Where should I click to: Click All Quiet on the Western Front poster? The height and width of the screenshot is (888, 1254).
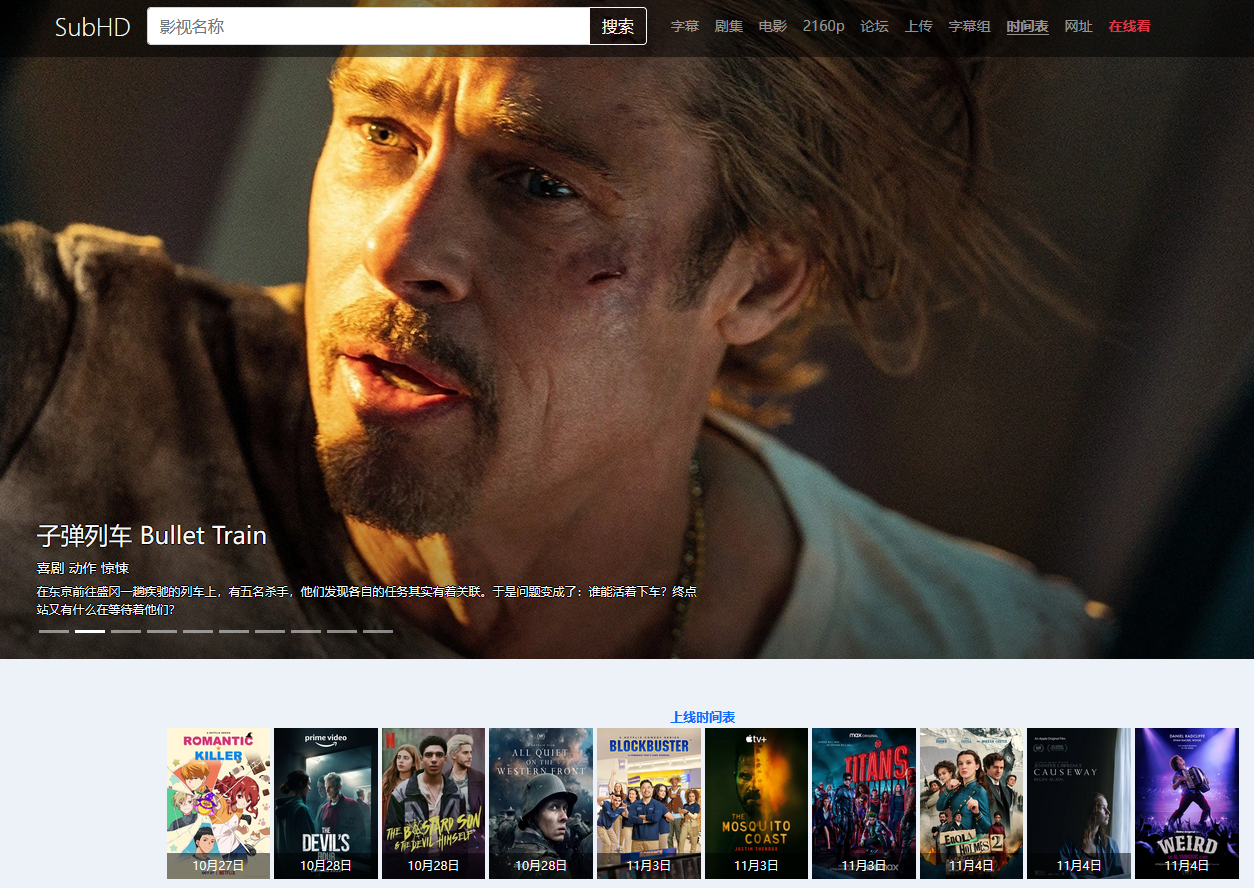point(541,803)
